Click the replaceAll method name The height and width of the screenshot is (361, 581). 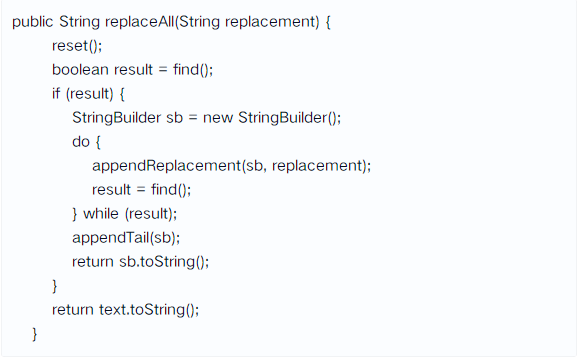coord(139,22)
